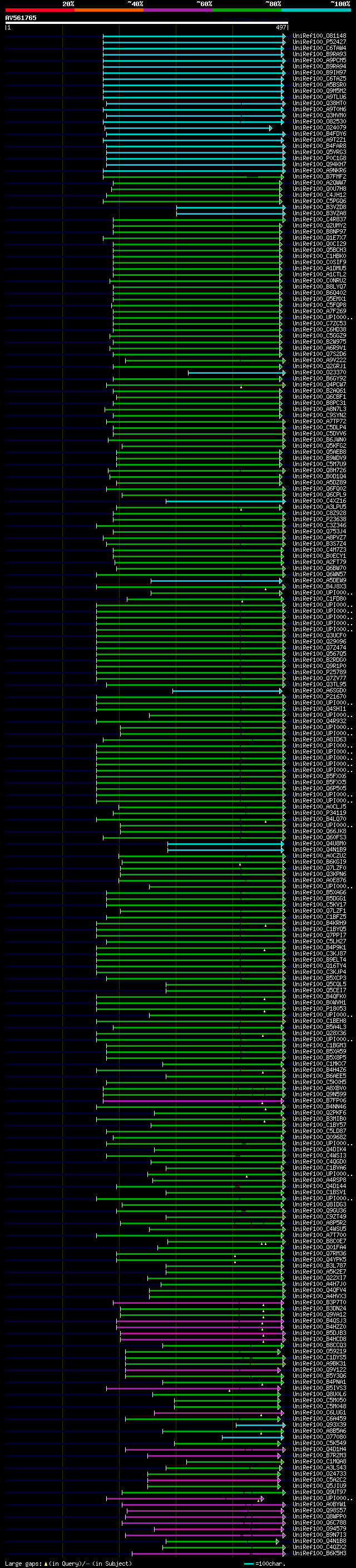
Task: Choose entry UniRef100_Q8H726
Action: pyautogui.click(x=319, y=470)
